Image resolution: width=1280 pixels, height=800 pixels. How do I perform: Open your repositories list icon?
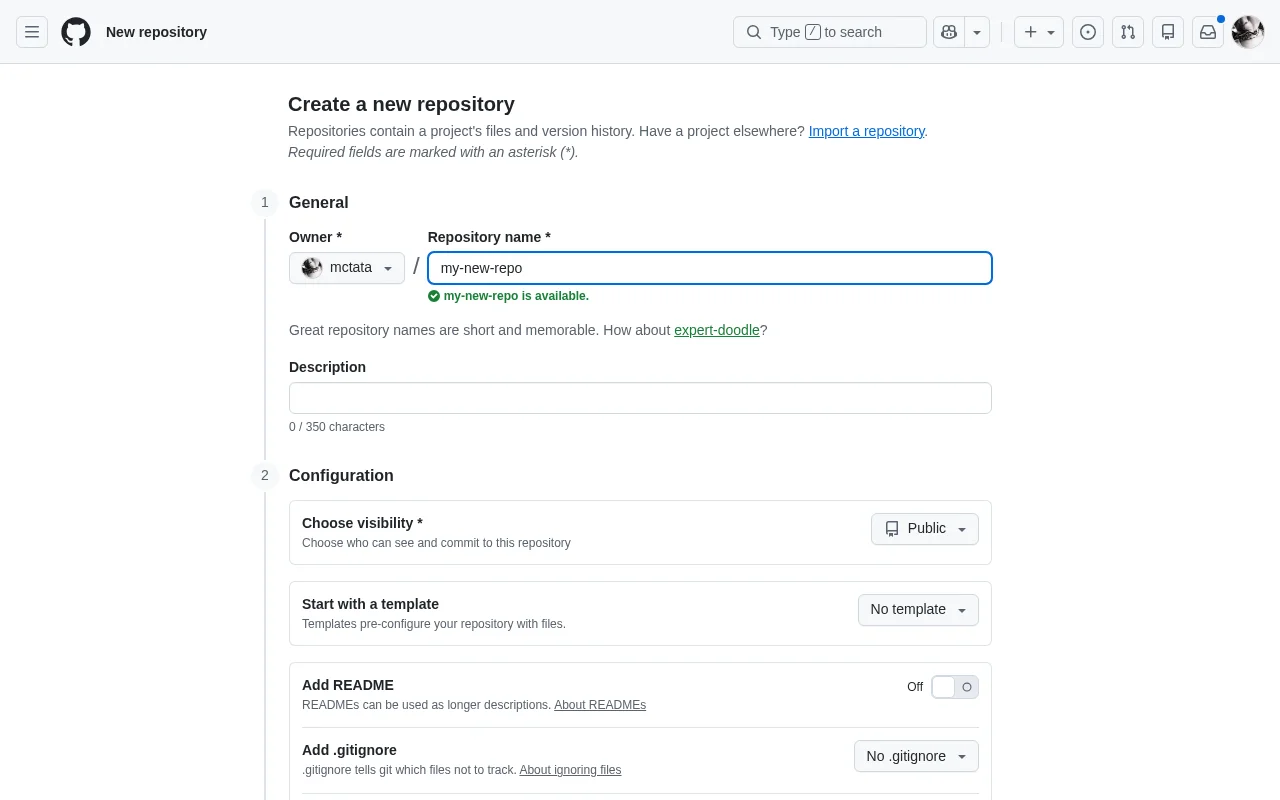tap(1168, 32)
